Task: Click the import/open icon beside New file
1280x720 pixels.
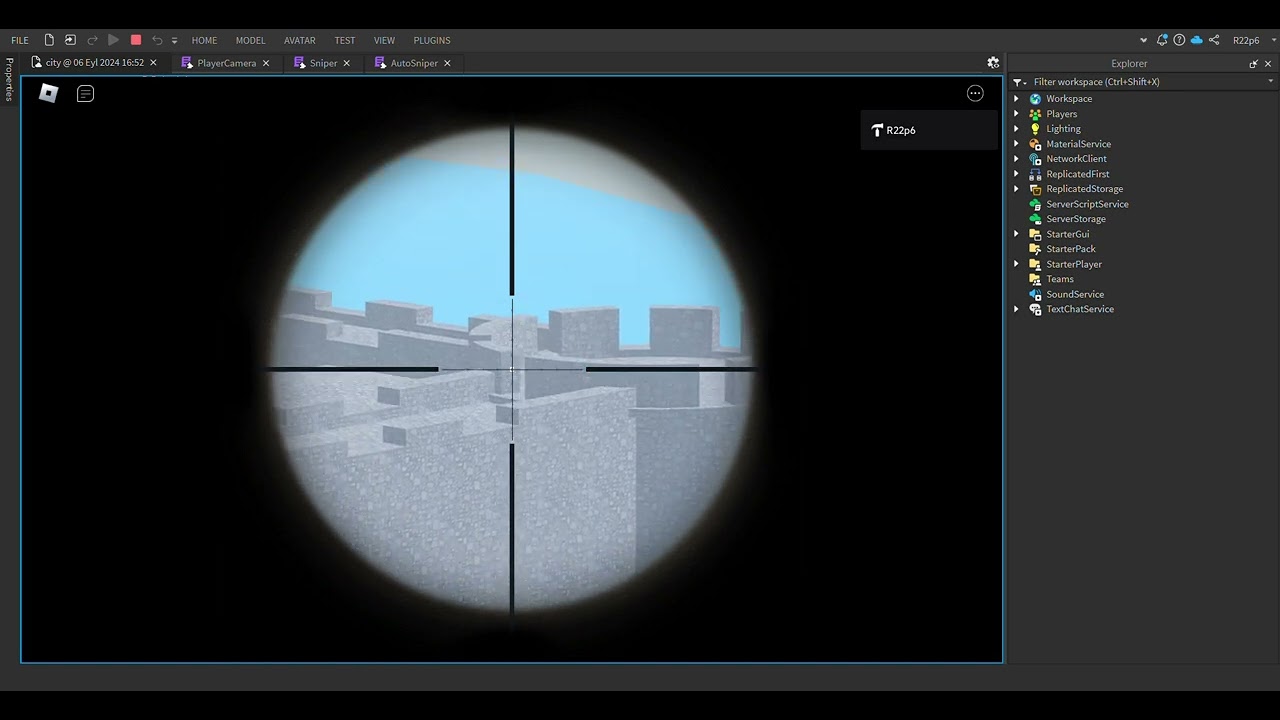Action: click(70, 40)
